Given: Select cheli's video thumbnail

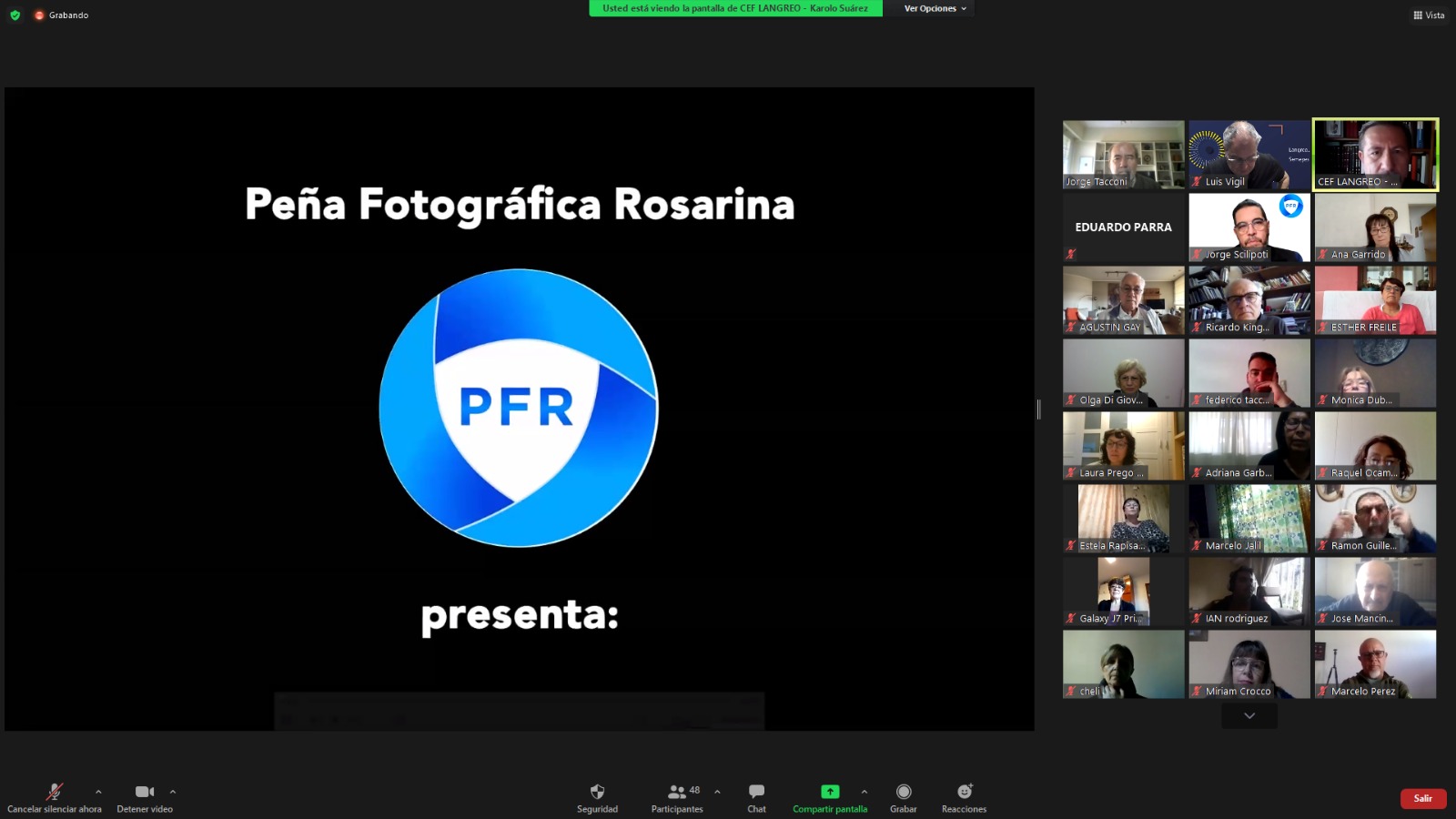Looking at the screenshot, I should point(1124,664).
